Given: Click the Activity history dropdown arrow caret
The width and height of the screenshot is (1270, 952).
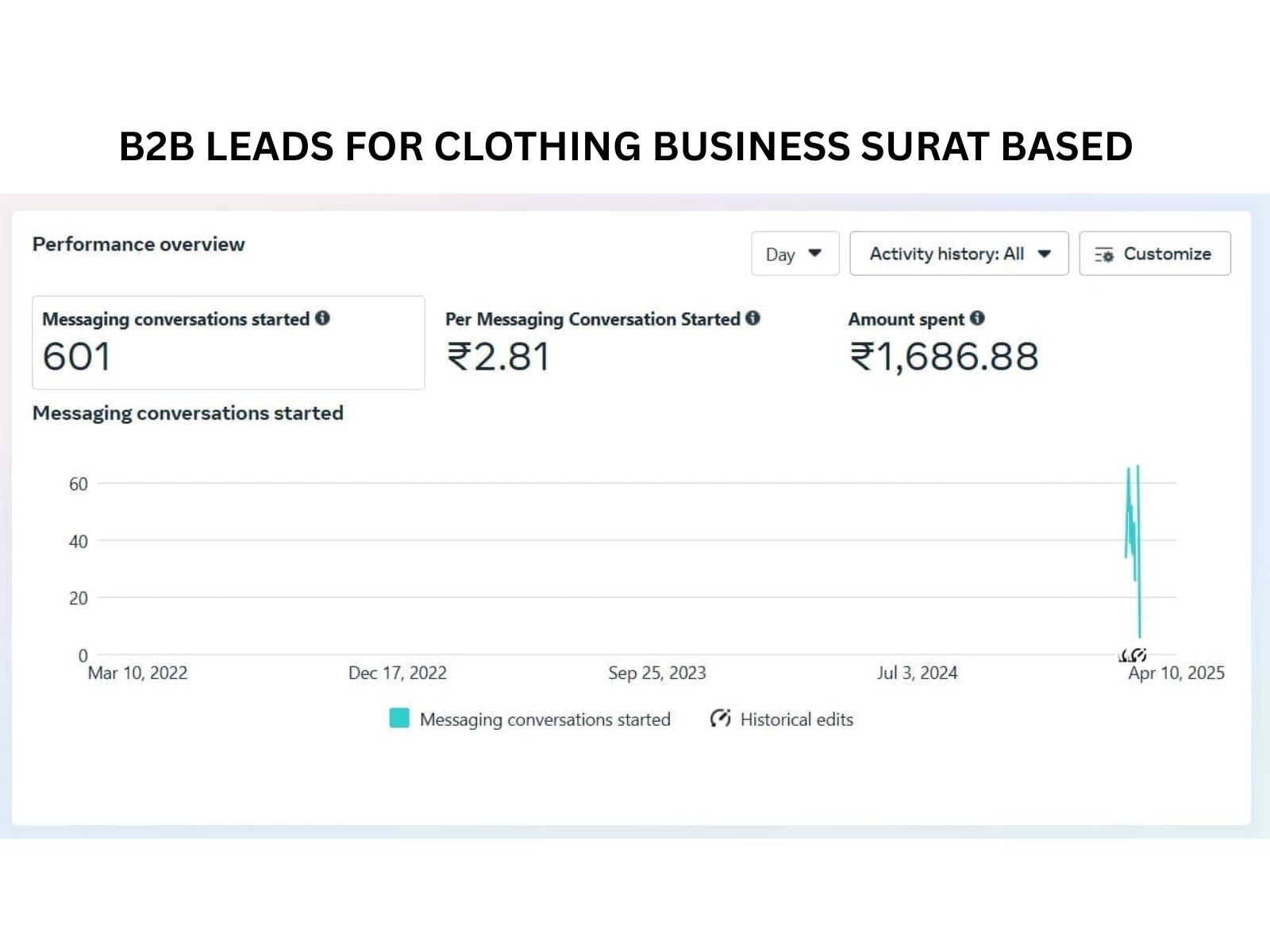Looking at the screenshot, I should [x=1045, y=254].
